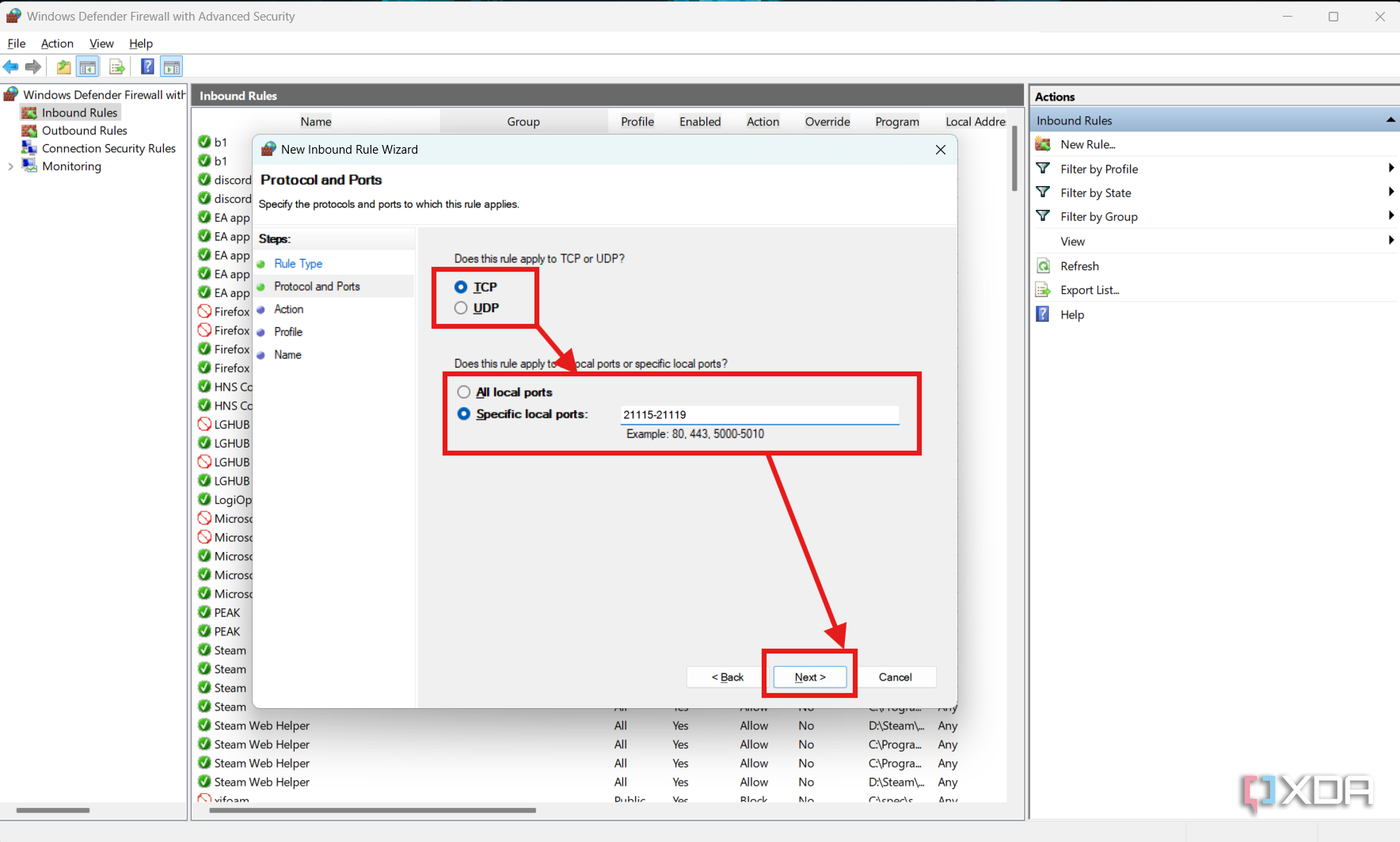Sort rules by the Group column header

[523, 121]
